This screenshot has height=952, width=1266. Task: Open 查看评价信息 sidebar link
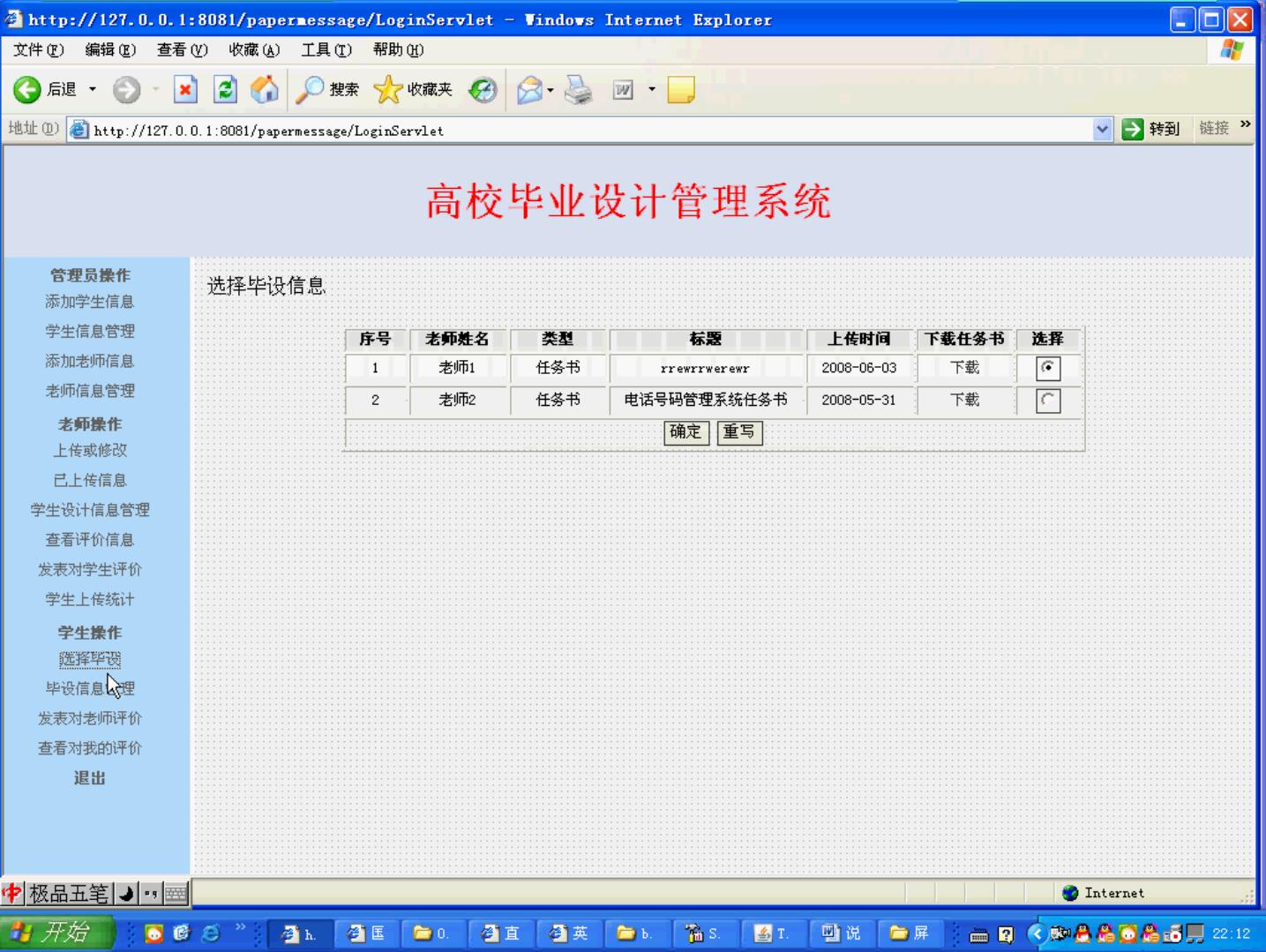(x=90, y=540)
